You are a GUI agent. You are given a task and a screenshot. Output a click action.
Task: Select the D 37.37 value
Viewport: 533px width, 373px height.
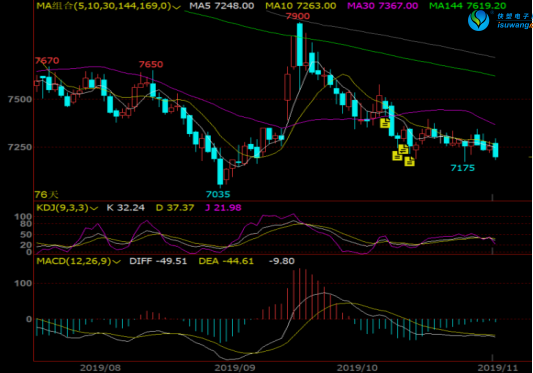click(175, 208)
